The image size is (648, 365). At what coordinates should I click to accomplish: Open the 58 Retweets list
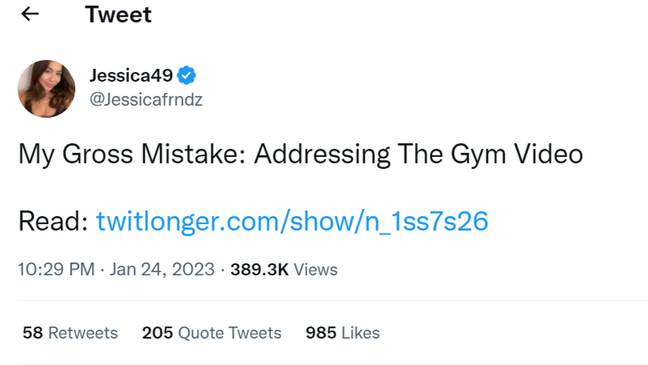[x=70, y=333]
